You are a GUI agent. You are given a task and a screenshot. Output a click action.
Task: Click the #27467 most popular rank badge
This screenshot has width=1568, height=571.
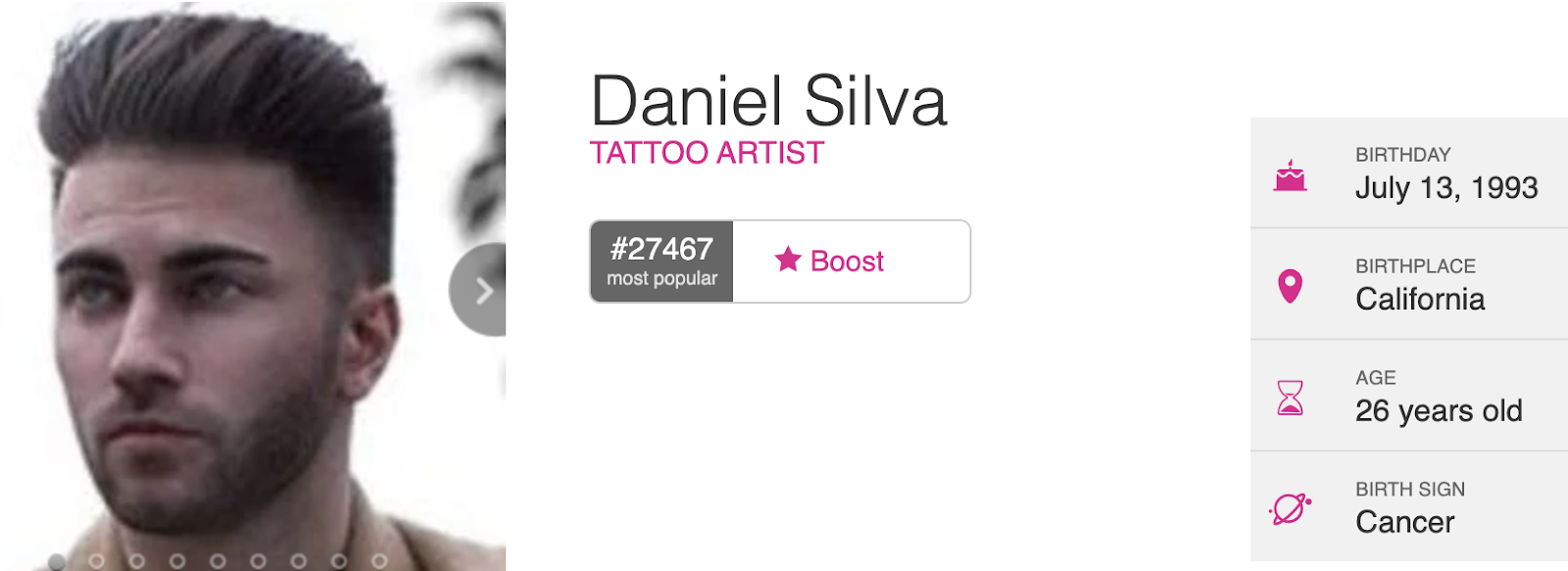[661, 262]
